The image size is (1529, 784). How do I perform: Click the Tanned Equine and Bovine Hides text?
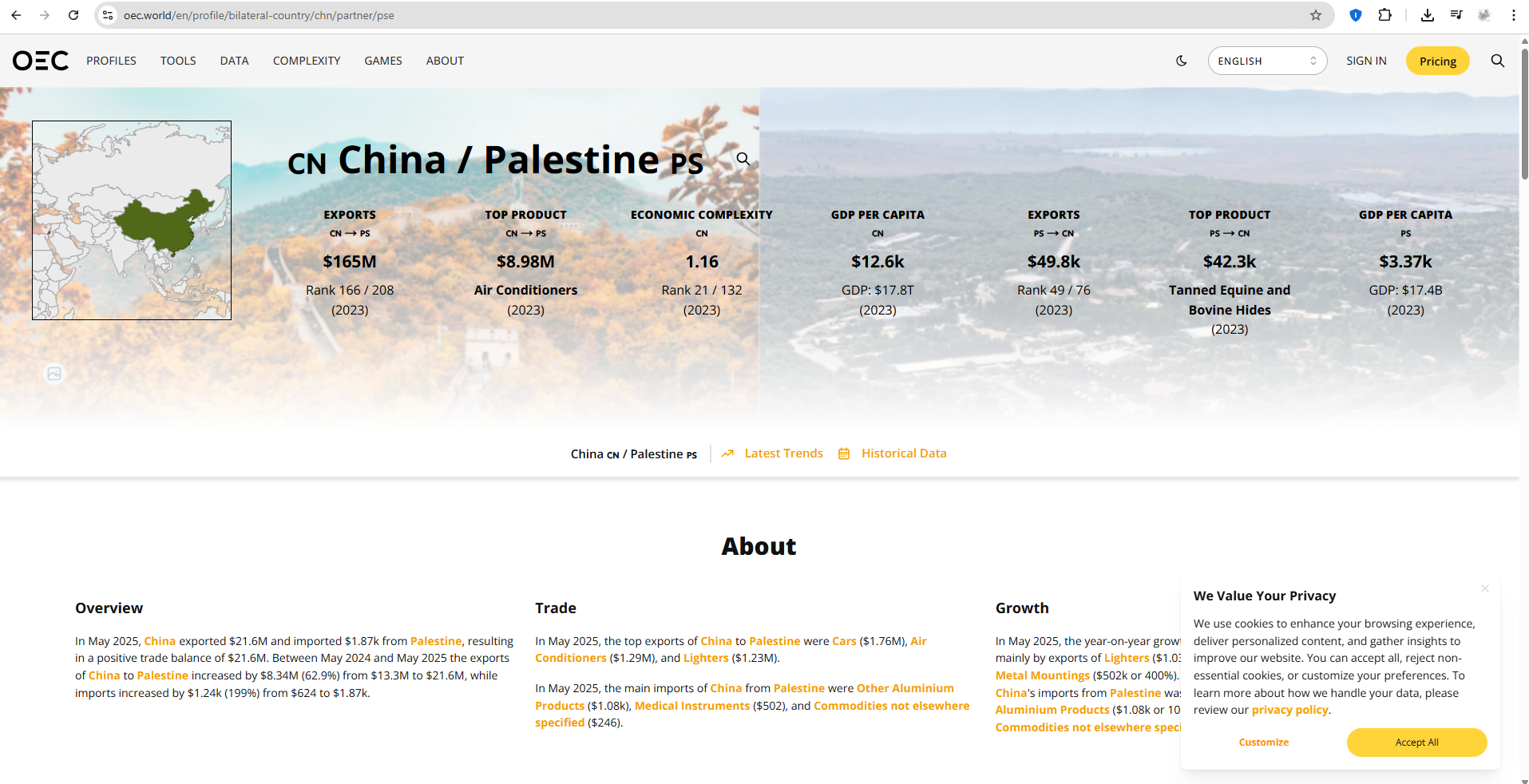pyautogui.click(x=1230, y=300)
